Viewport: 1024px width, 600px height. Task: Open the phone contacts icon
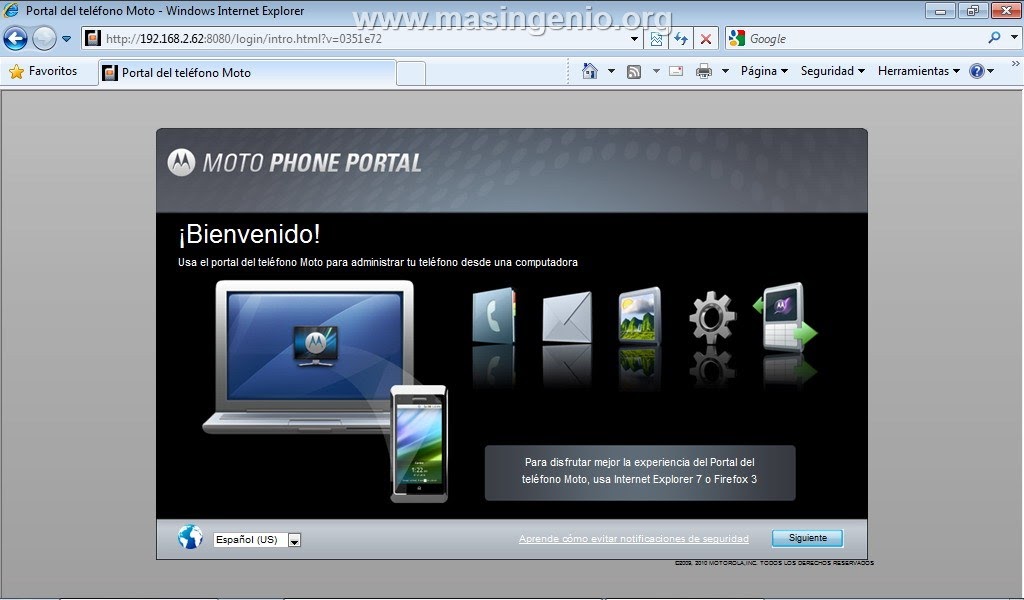[494, 315]
